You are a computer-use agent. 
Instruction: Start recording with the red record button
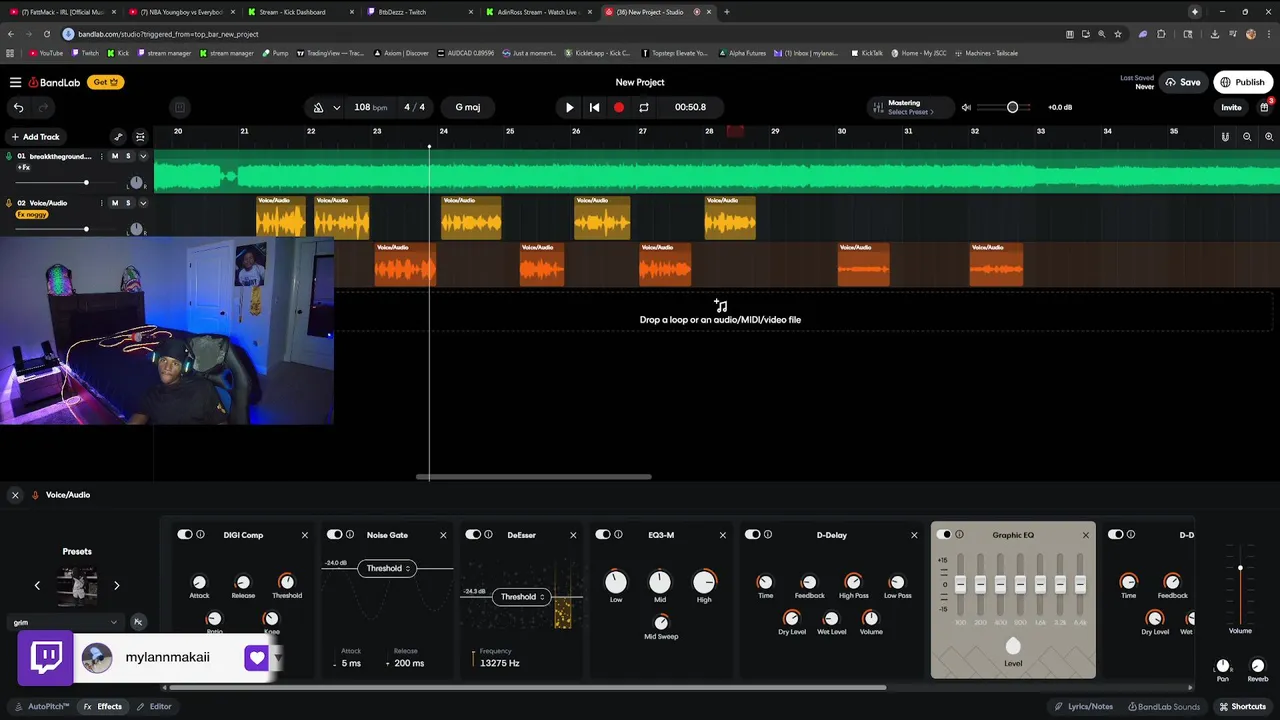point(619,107)
